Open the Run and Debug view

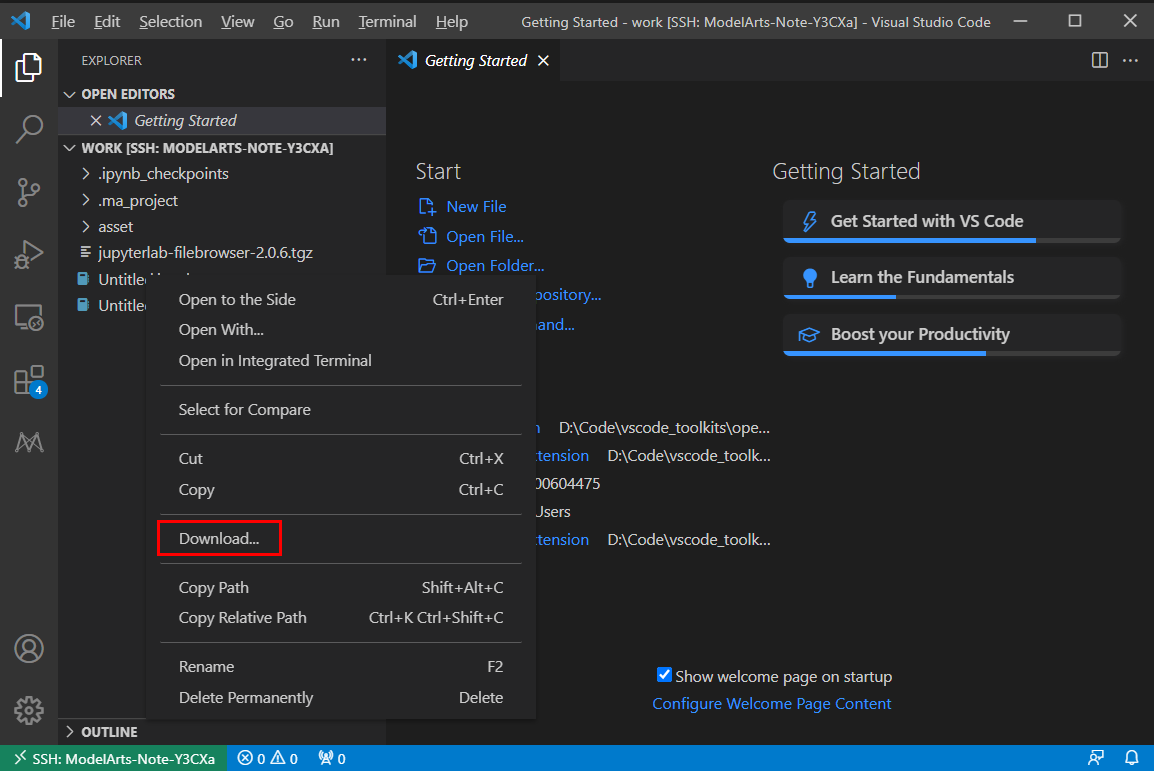[29, 255]
